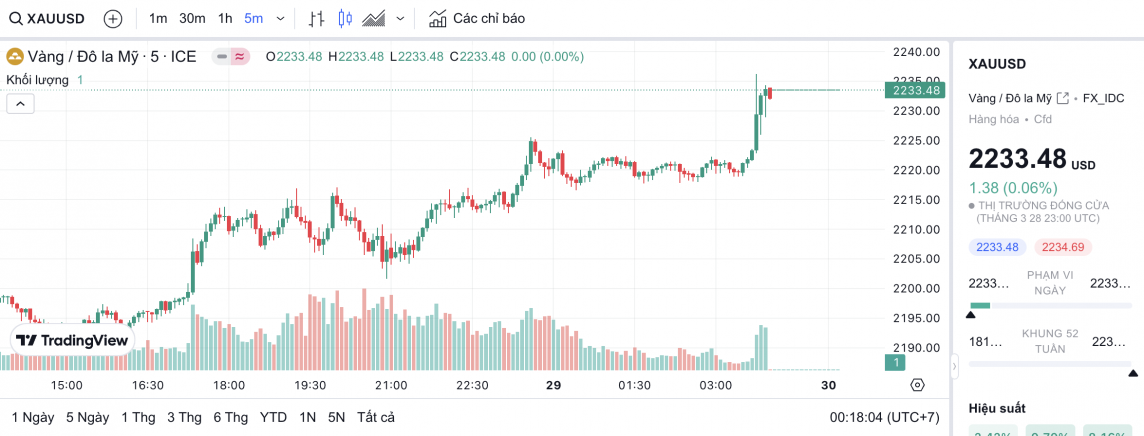Screen dimensions: 1144x436
Task: Add a symbol with the plus icon
Action: (113, 19)
